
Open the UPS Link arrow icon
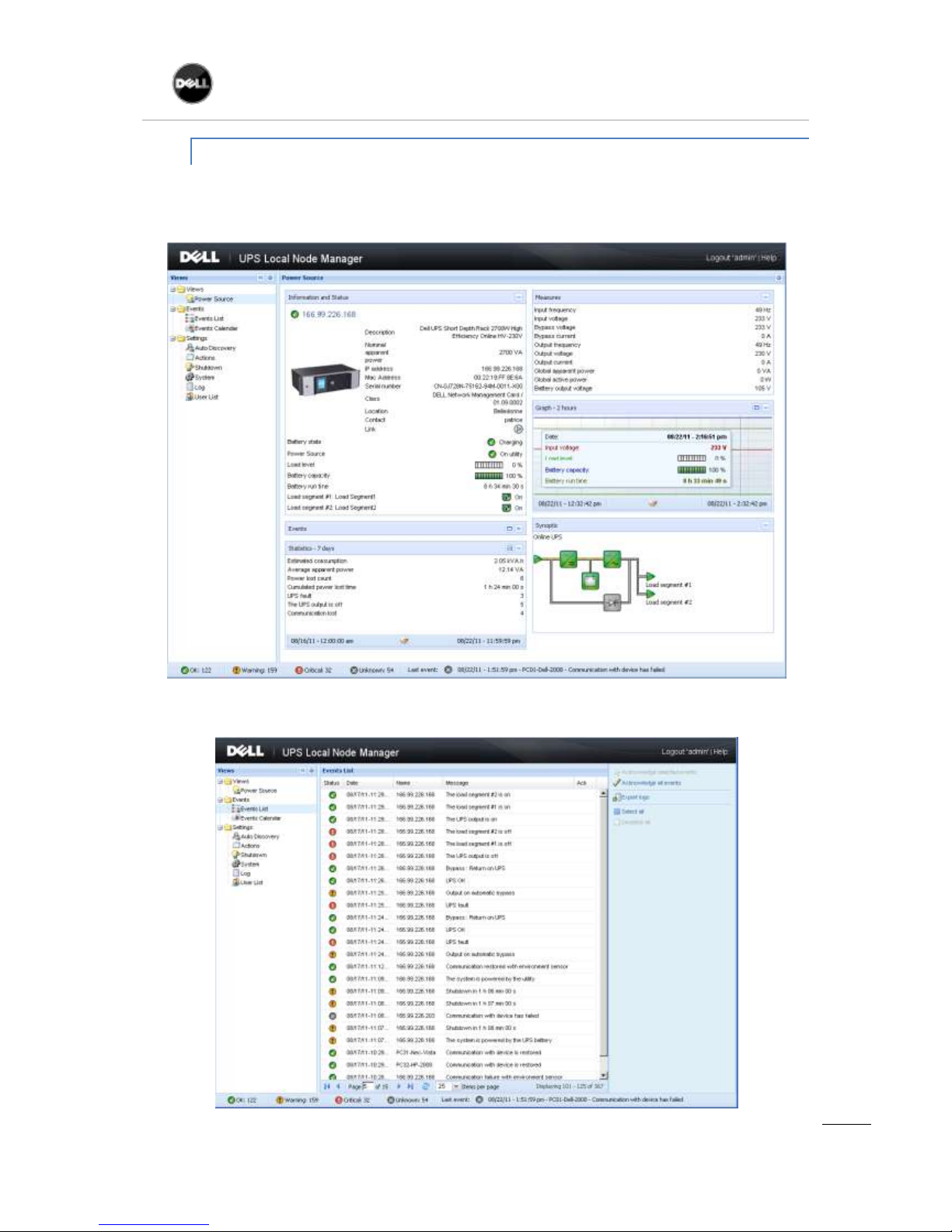pyautogui.click(x=518, y=429)
